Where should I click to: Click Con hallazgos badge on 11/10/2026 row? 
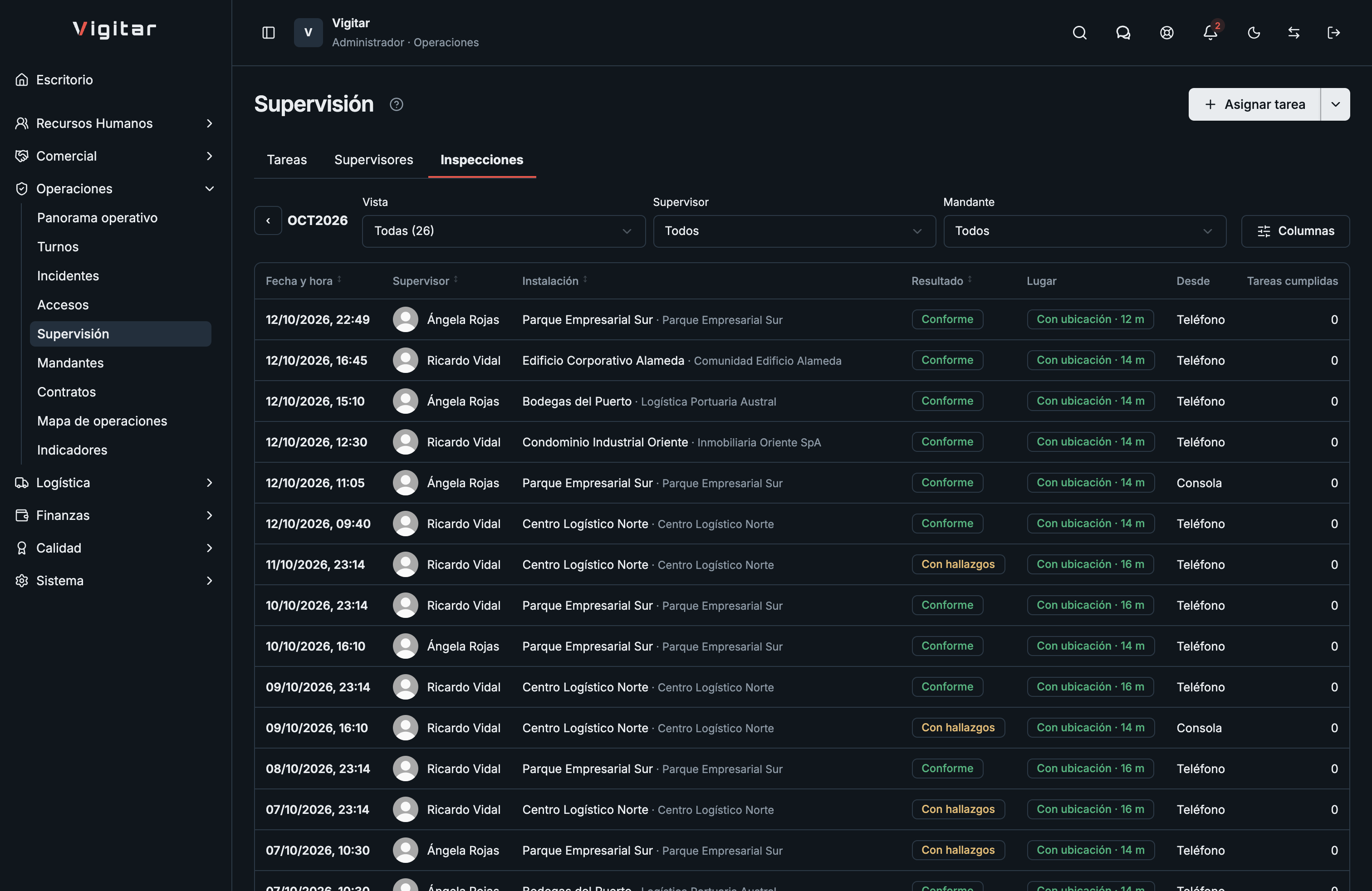[x=958, y=564]
